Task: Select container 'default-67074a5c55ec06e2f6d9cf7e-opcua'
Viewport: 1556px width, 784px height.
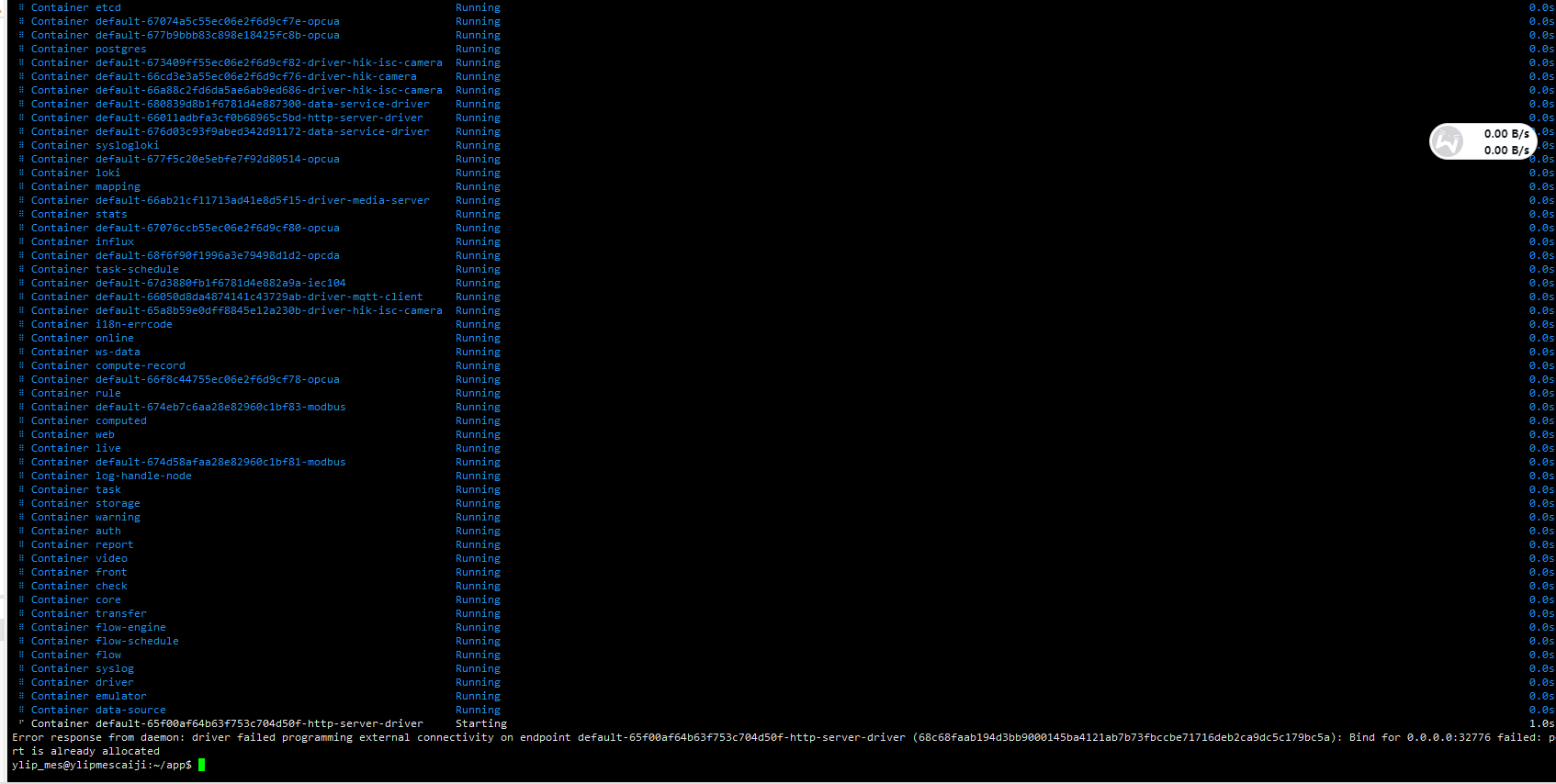Action: pyautogui.click(x=218, y=21)
